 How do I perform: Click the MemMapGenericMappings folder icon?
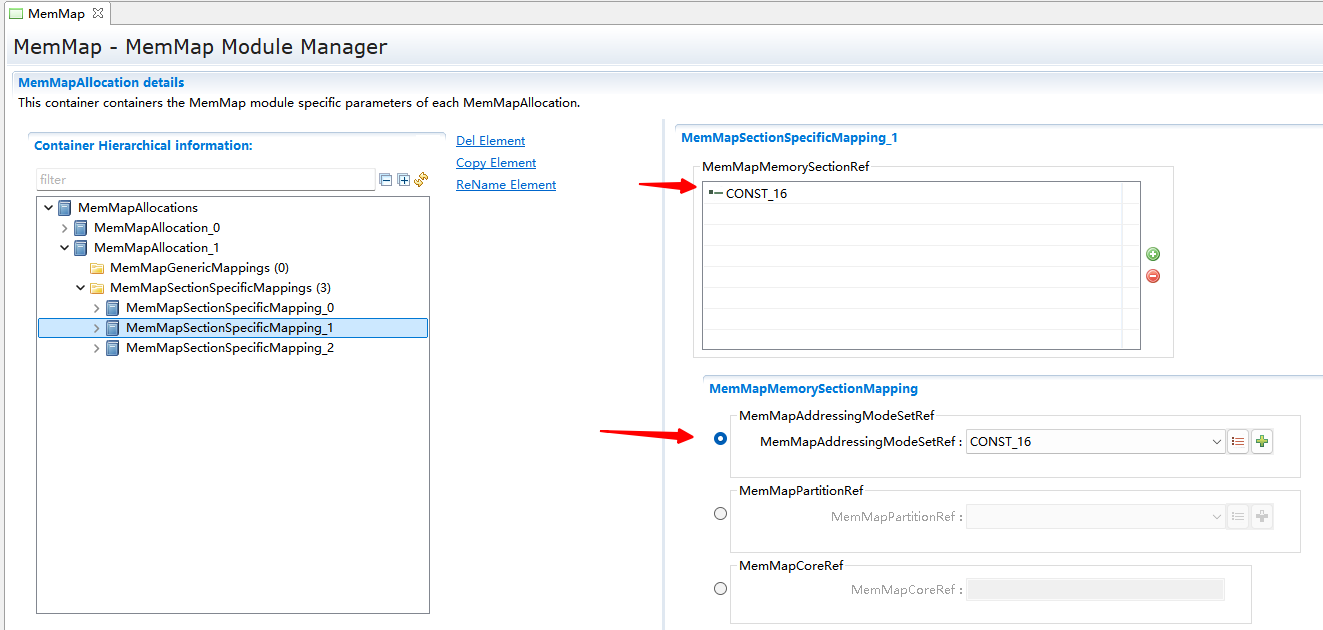click(97, 268)
